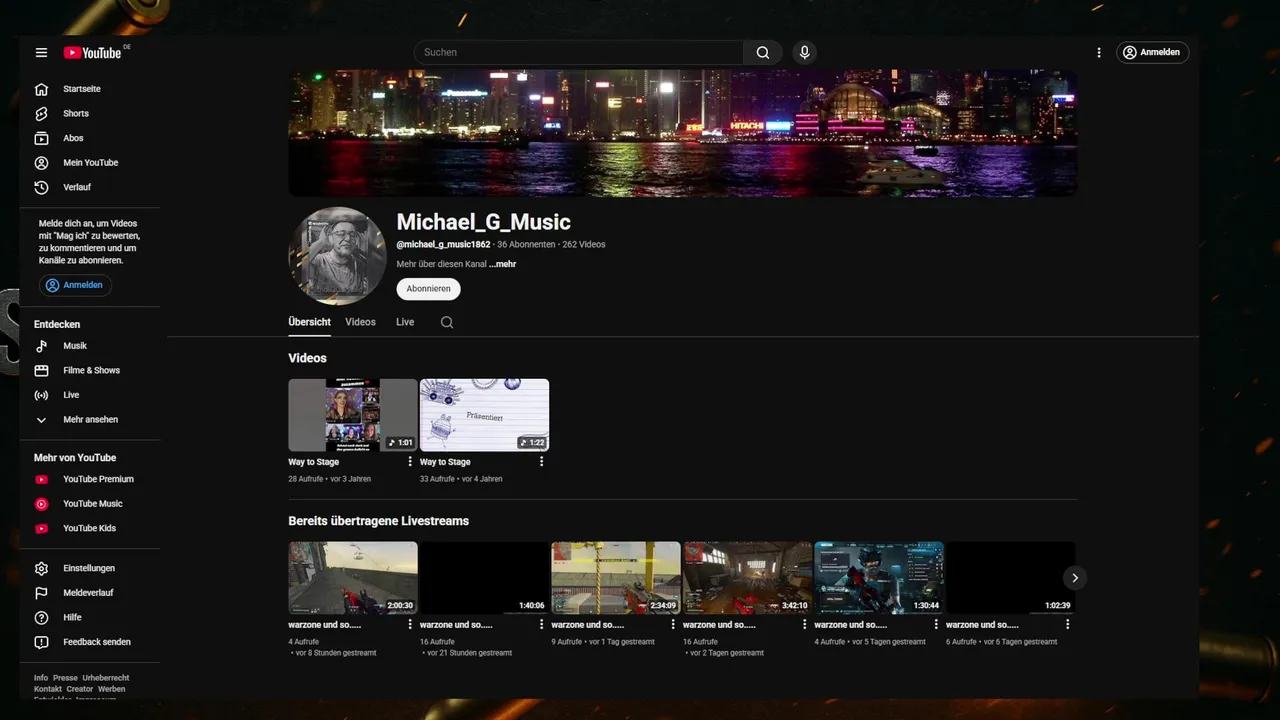
Task: Expand channel description via ...mehr
Action: 503,264
